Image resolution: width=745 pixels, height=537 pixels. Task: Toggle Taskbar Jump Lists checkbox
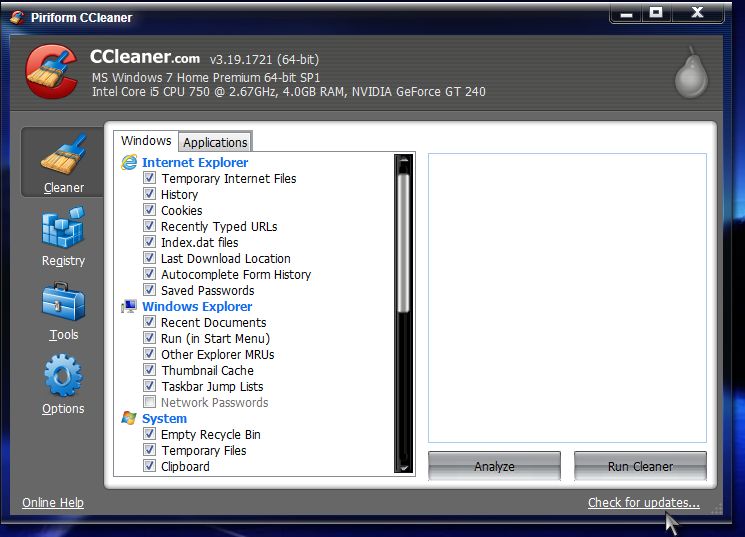[149, 386]
